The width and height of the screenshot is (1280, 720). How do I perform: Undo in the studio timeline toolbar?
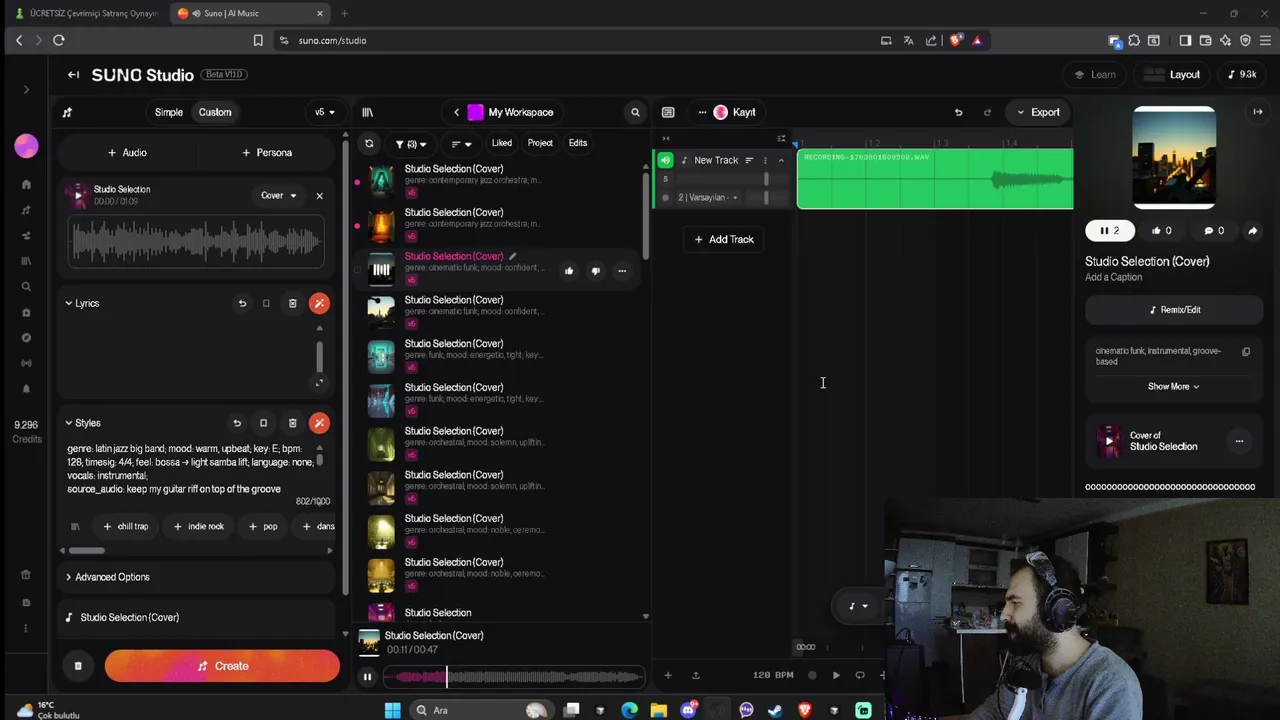(958, 112)
